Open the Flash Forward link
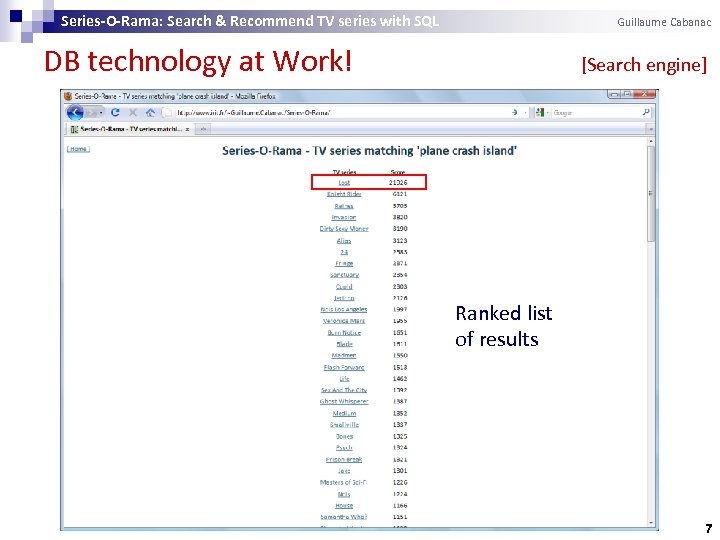 (x=344, y=367)
